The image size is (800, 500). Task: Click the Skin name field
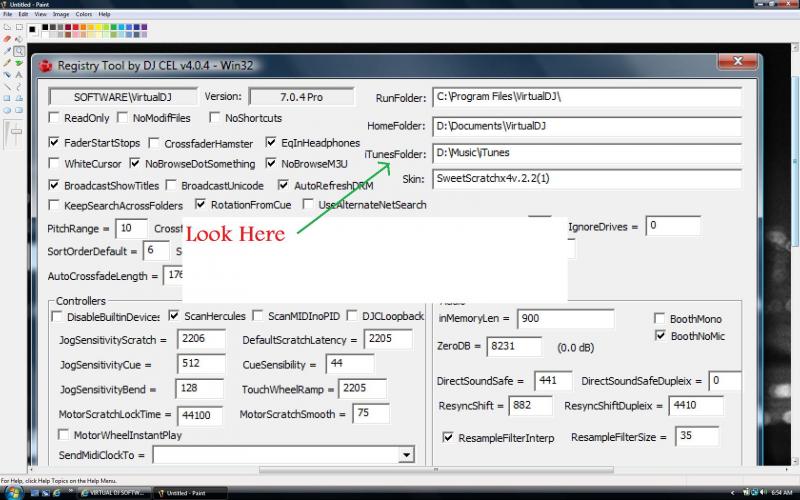tap(587, 179)
